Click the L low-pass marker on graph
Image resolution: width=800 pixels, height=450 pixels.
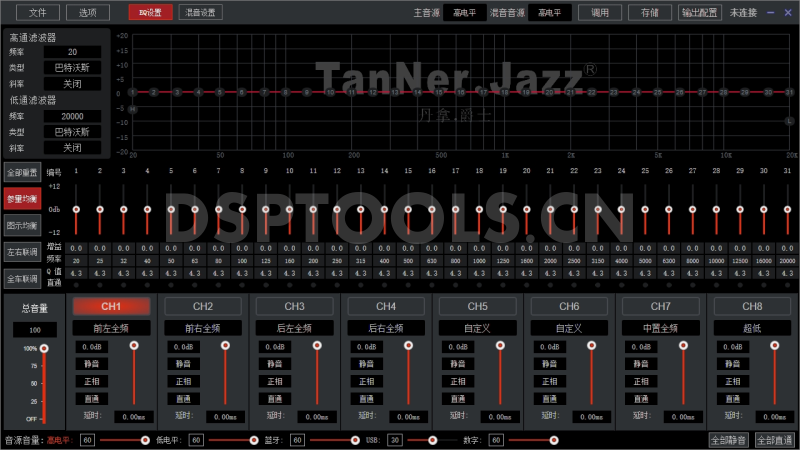pos(789,120)
